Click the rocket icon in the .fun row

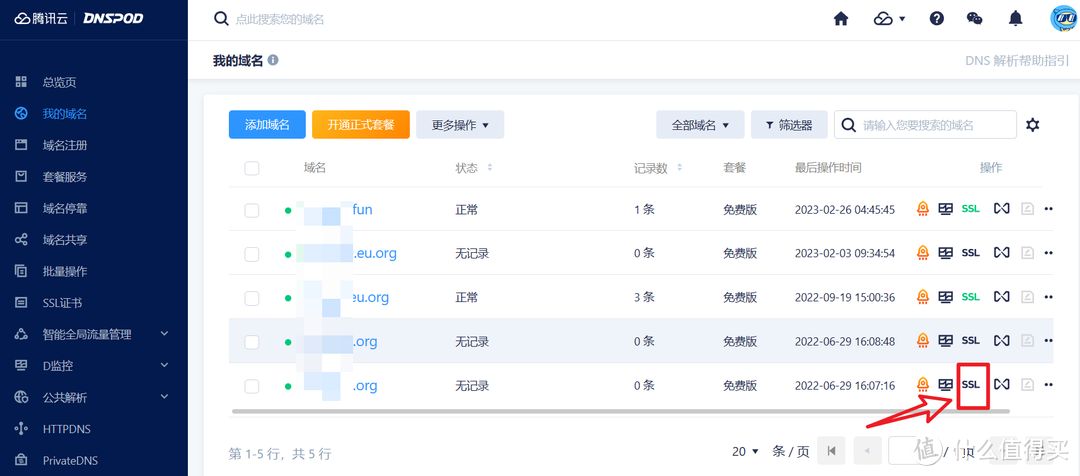click(x=923, y=210)
